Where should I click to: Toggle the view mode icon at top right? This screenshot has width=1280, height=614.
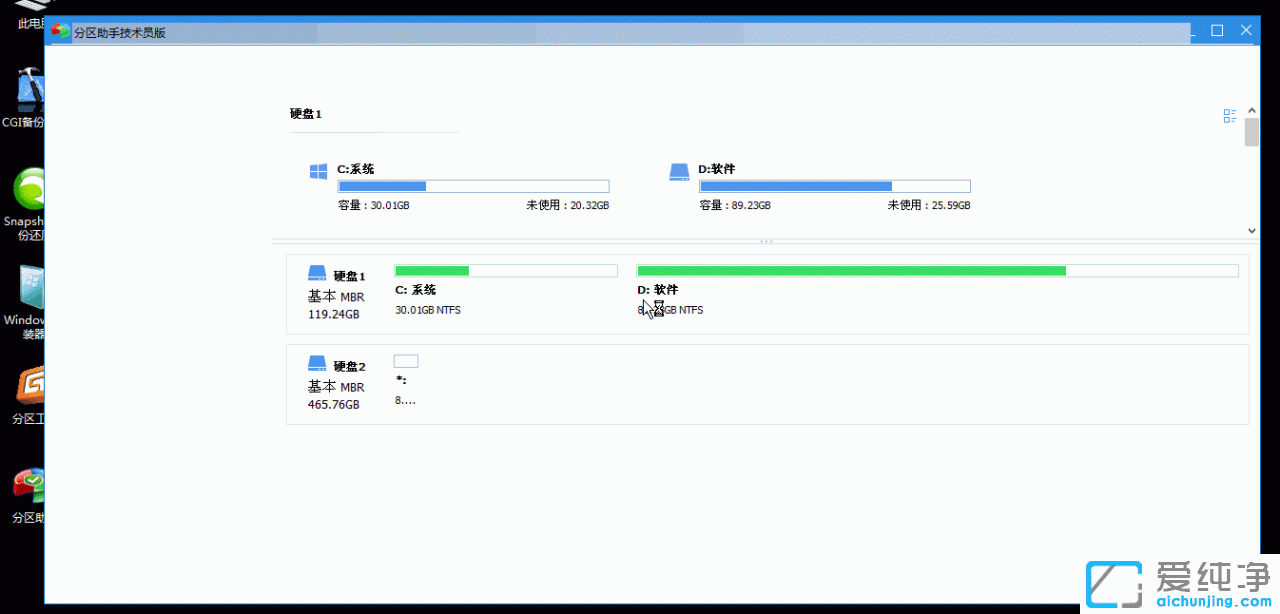tap(1230, 116)
